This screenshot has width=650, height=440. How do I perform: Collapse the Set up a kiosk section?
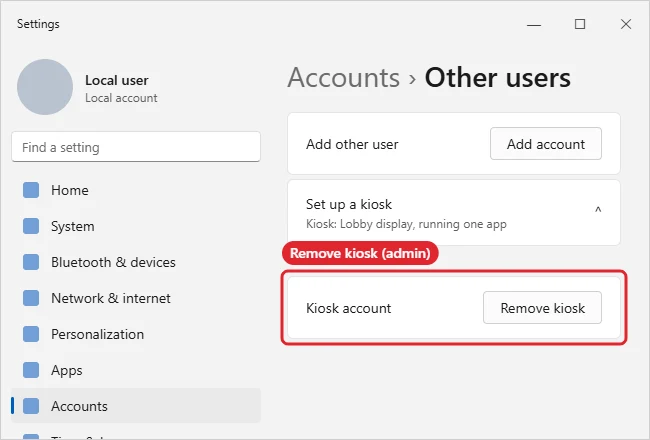[598, 209]
